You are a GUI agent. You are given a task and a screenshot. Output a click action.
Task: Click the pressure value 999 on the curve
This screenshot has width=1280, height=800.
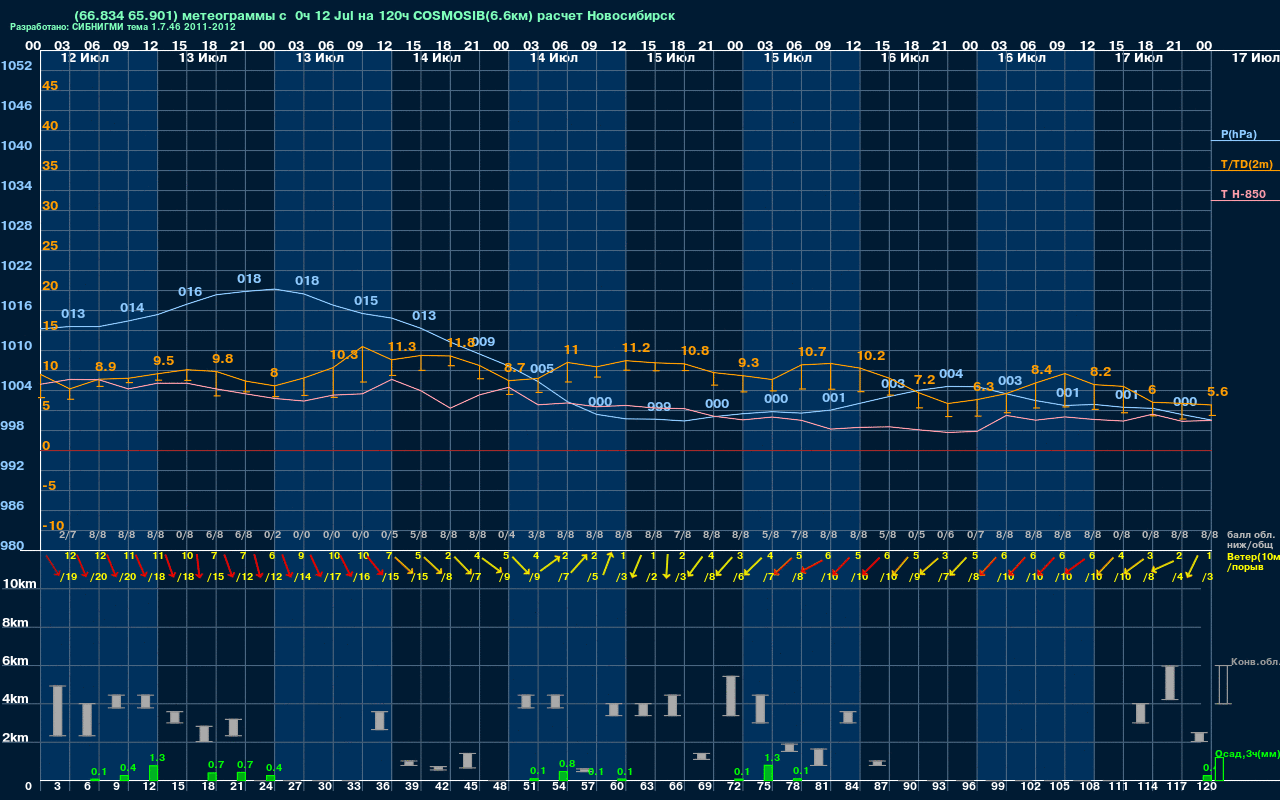point(659,407)
